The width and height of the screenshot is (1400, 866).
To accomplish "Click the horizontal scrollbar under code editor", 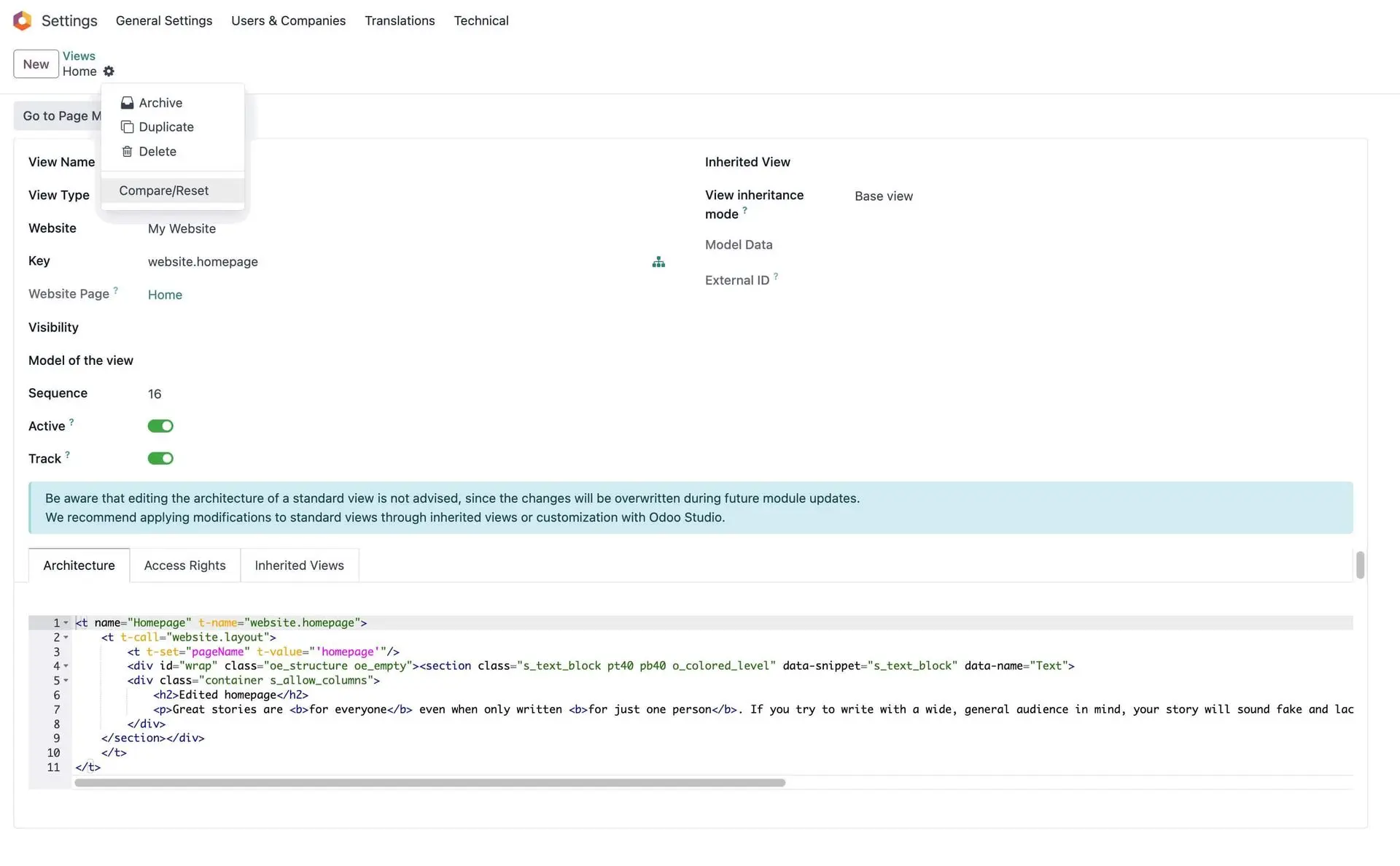I will coord(429,783).
